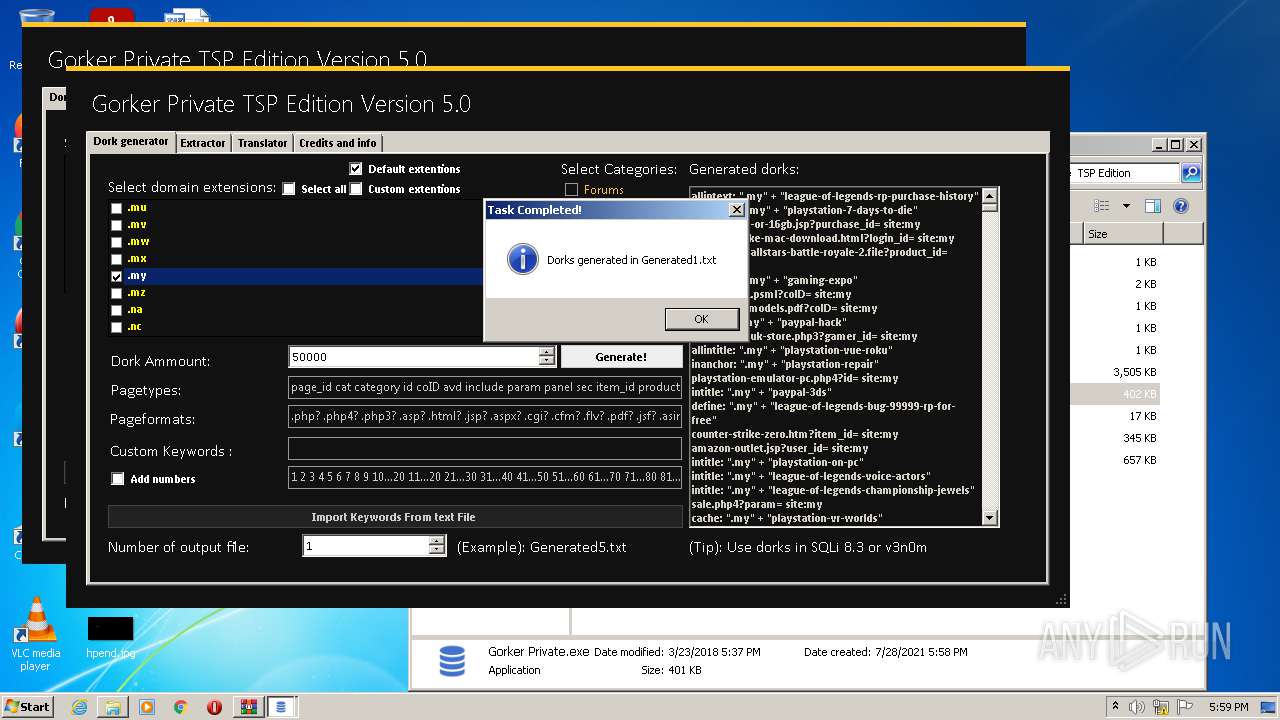Image resolution: width=1280 pixels, height=720 pixels.
Task: Open VLC media player desktop shortcut
Action: (x=36, y=634)
